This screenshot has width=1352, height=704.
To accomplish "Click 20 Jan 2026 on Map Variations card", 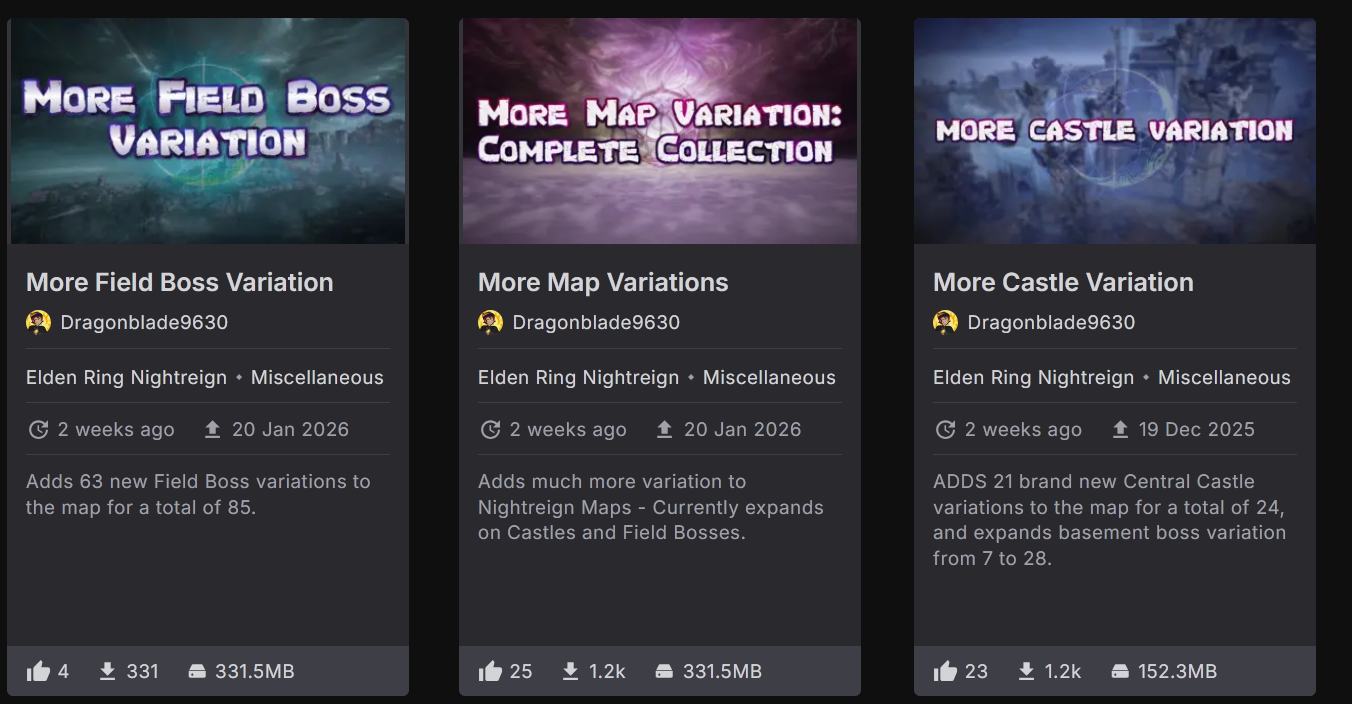I will tap(742, 429).
